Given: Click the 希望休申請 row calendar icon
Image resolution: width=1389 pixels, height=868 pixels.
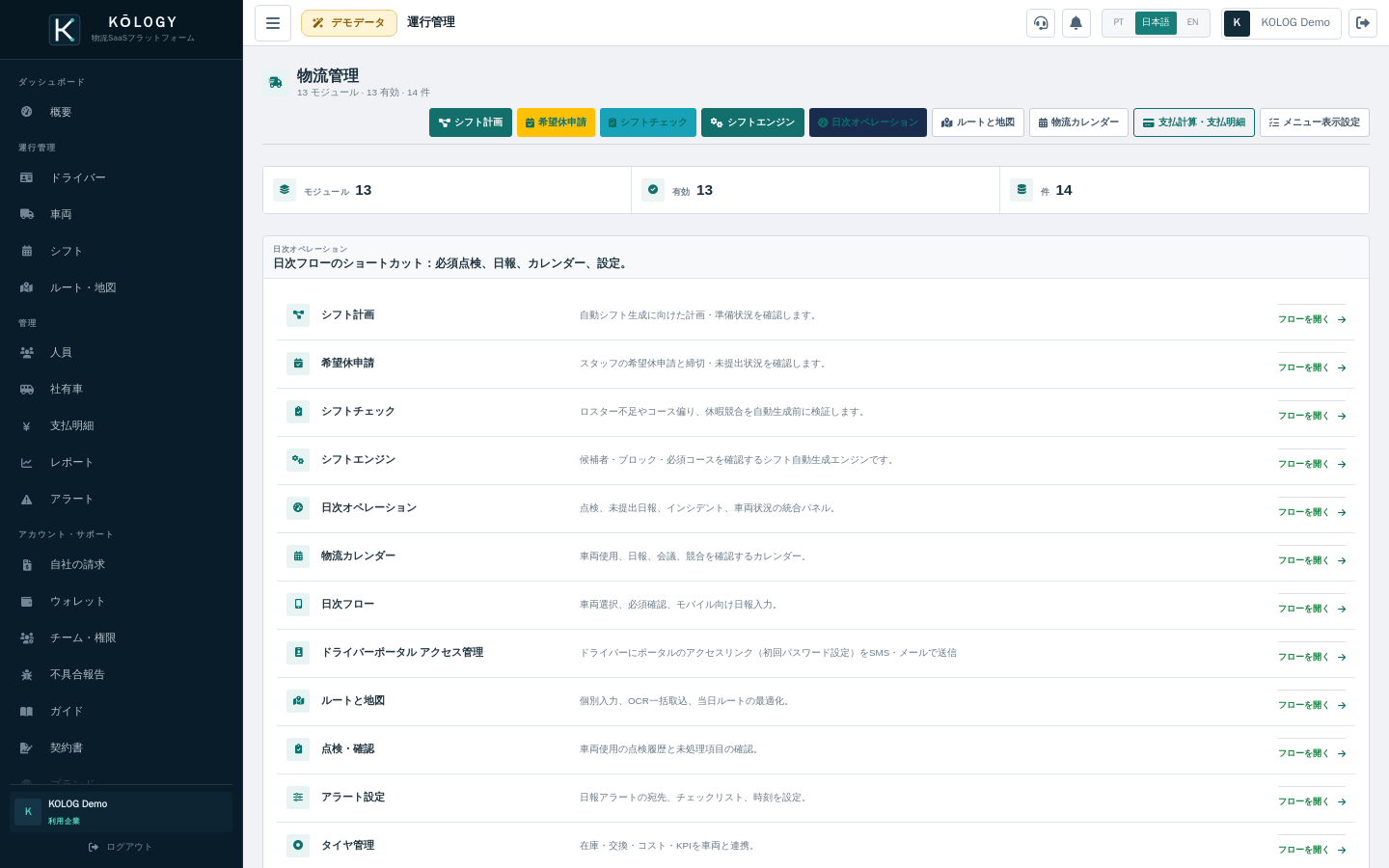Looking at the screenshot, I should point(298,364).
